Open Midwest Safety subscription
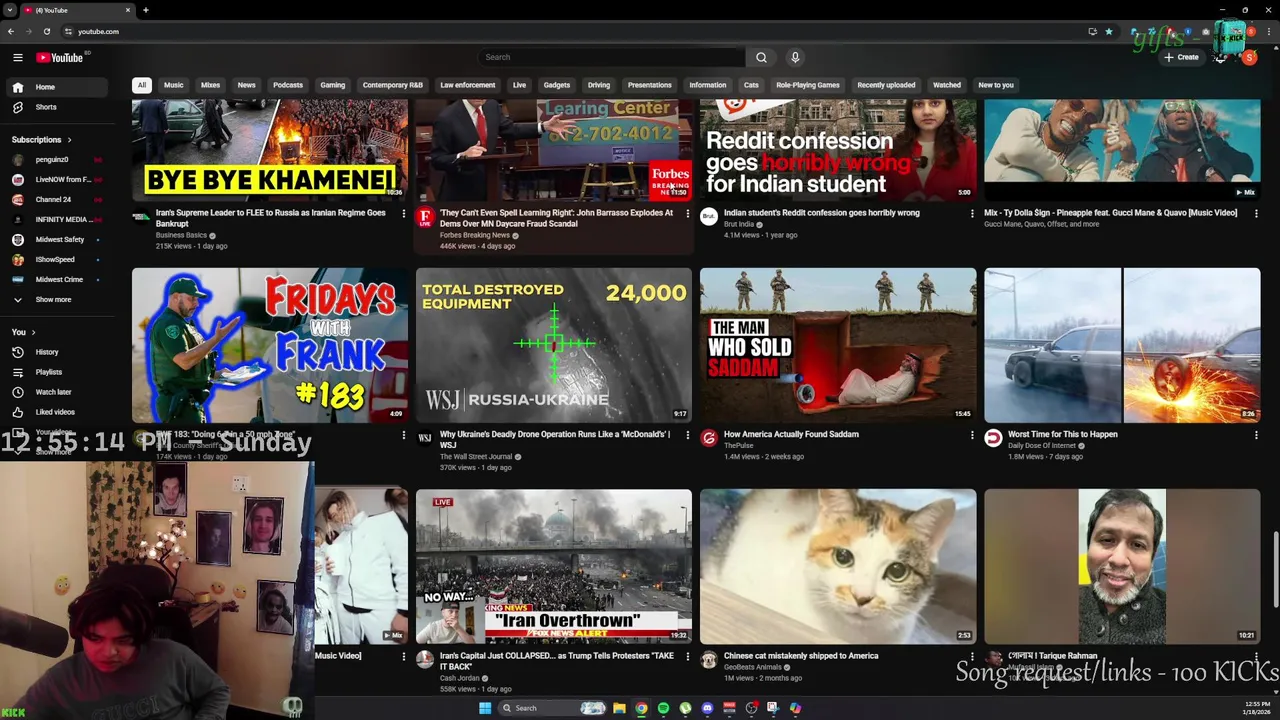1280x720 pixels. (56, 240)
